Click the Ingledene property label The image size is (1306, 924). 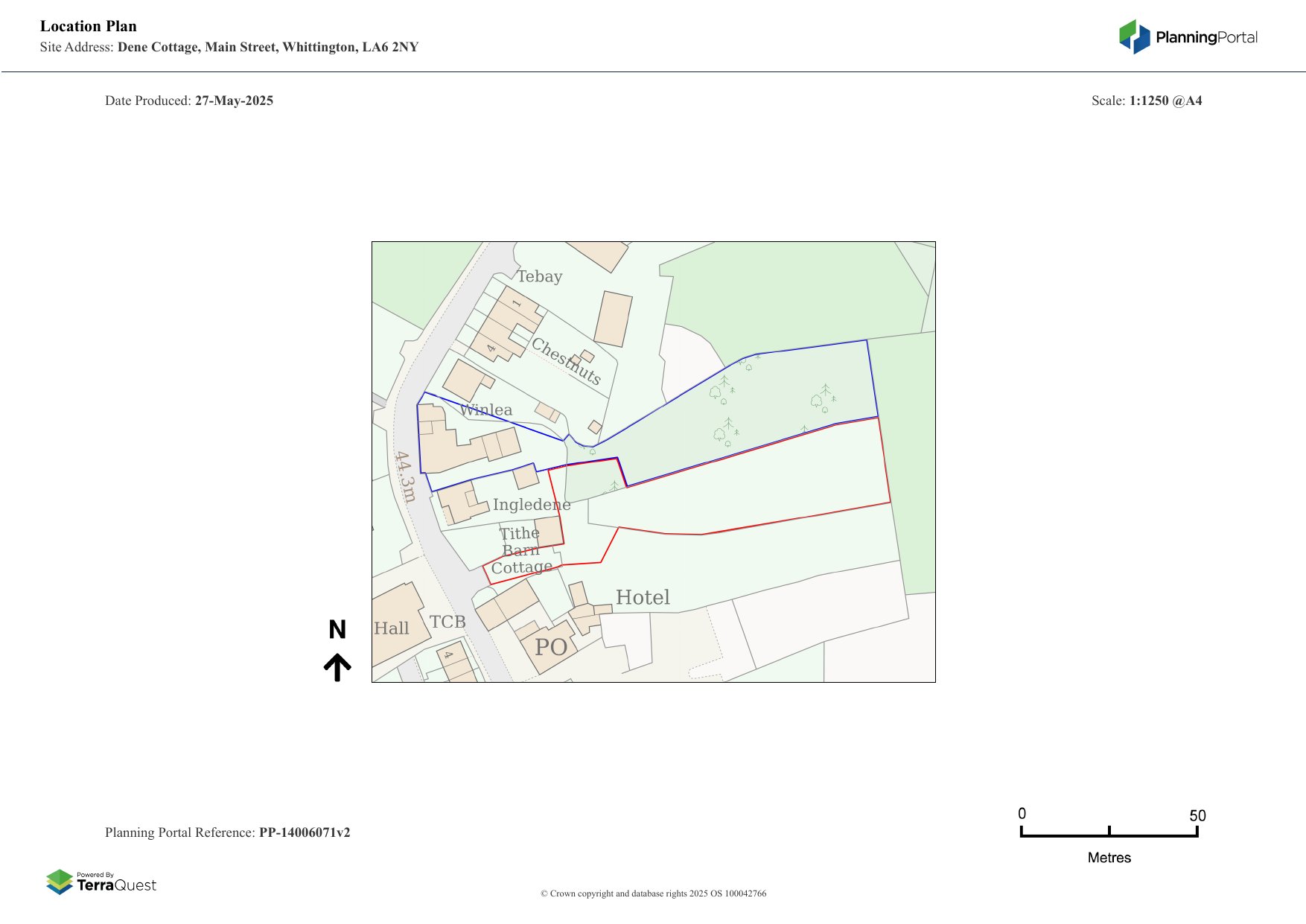pyautogui.click(x=531, y=504)
